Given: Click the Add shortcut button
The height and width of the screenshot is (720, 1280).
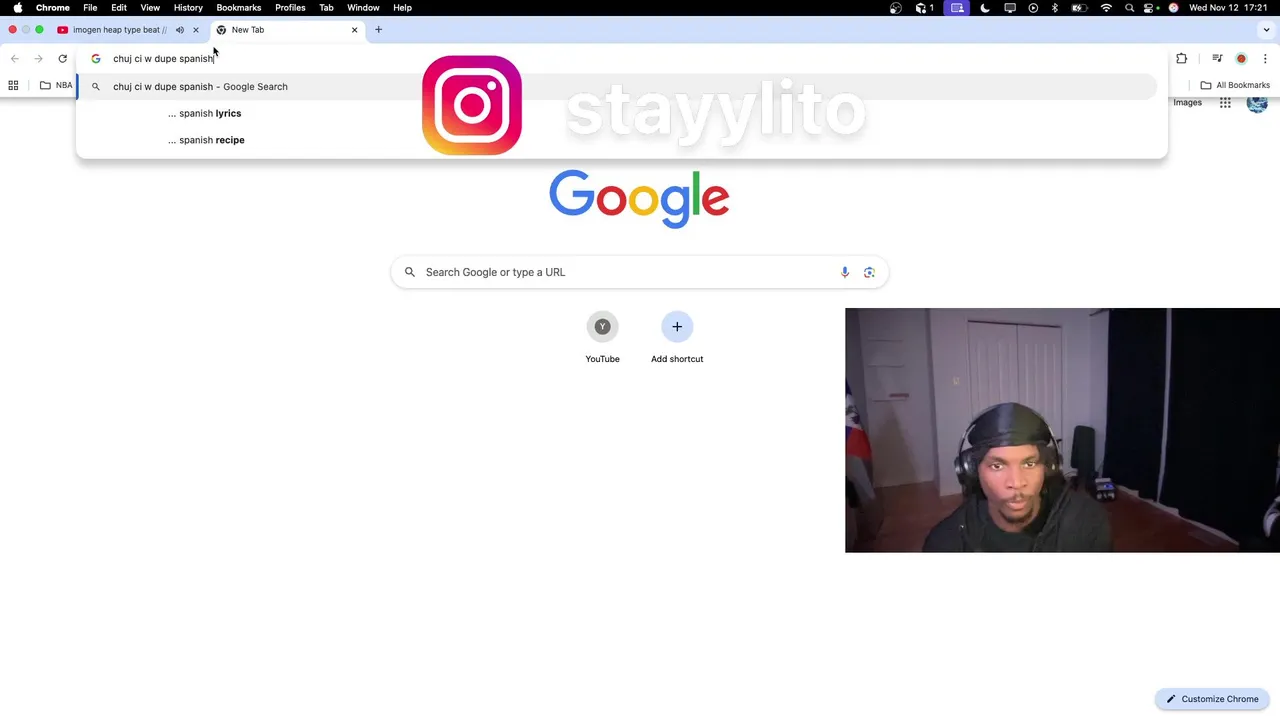Looking at the screenshot, I should 677,339.
